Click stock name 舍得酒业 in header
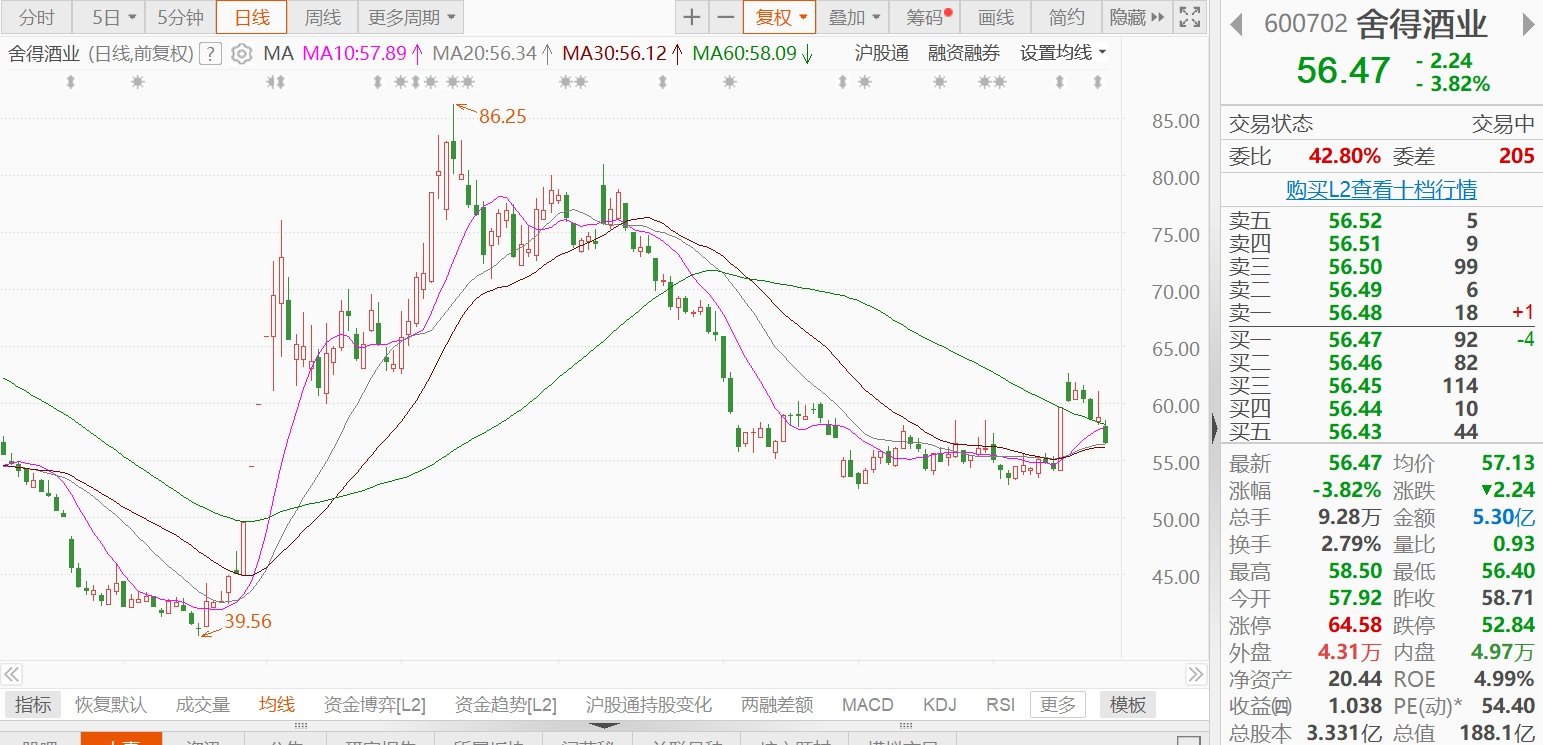 point(1422,23)
